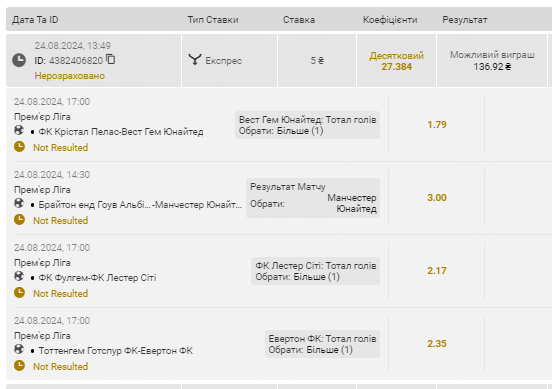552x389 pixels.
Task: Open Тоттенгем Готспур ФК-Евертон ФК match
Action: coord(116,351)
